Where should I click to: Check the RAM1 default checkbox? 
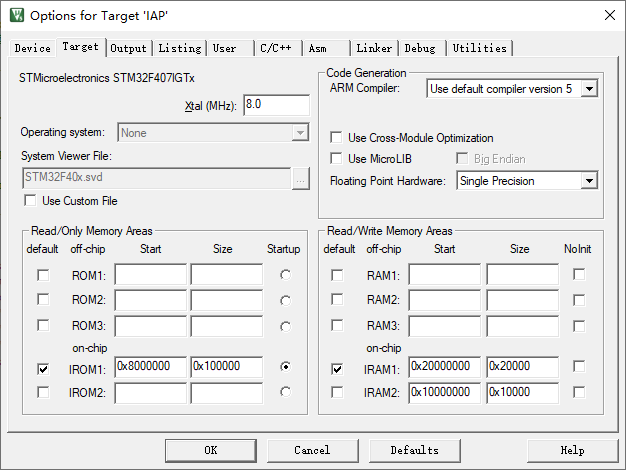coord(337,275)
